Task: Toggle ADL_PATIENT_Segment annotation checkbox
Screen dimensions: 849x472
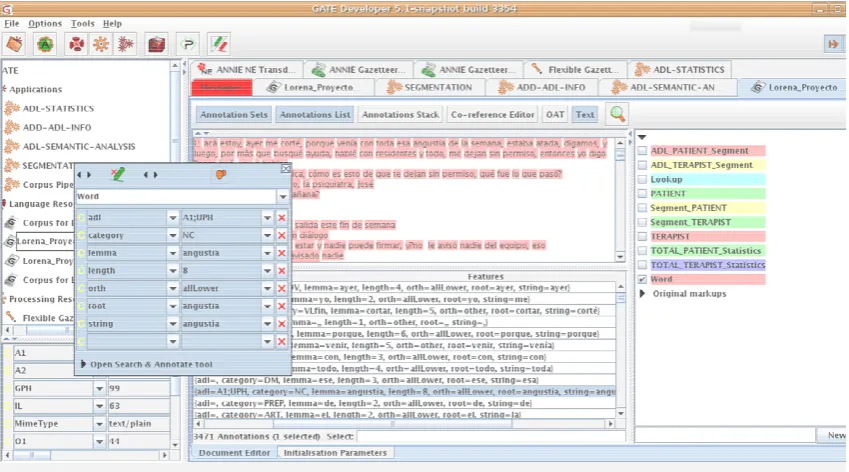Action: pos(642,150)
